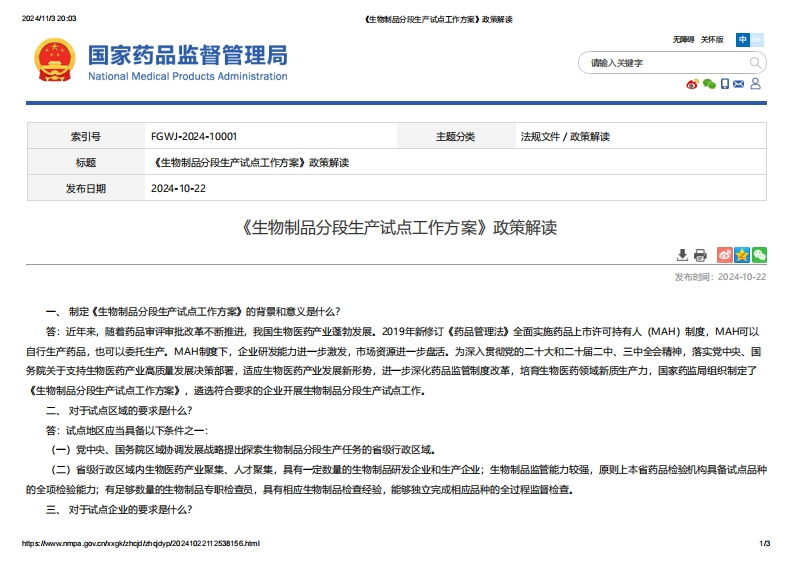Screen dimensions: 793x561
Task: Print the article using the printer icon
Action: tap(700, 255)
